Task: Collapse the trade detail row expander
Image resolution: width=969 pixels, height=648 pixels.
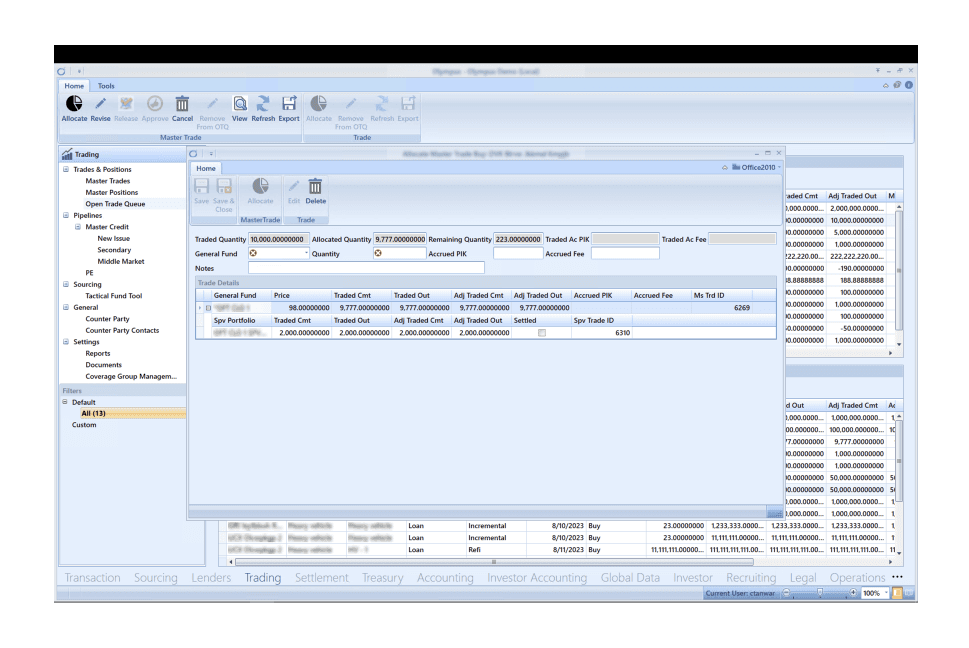Action: pos(208,308)
